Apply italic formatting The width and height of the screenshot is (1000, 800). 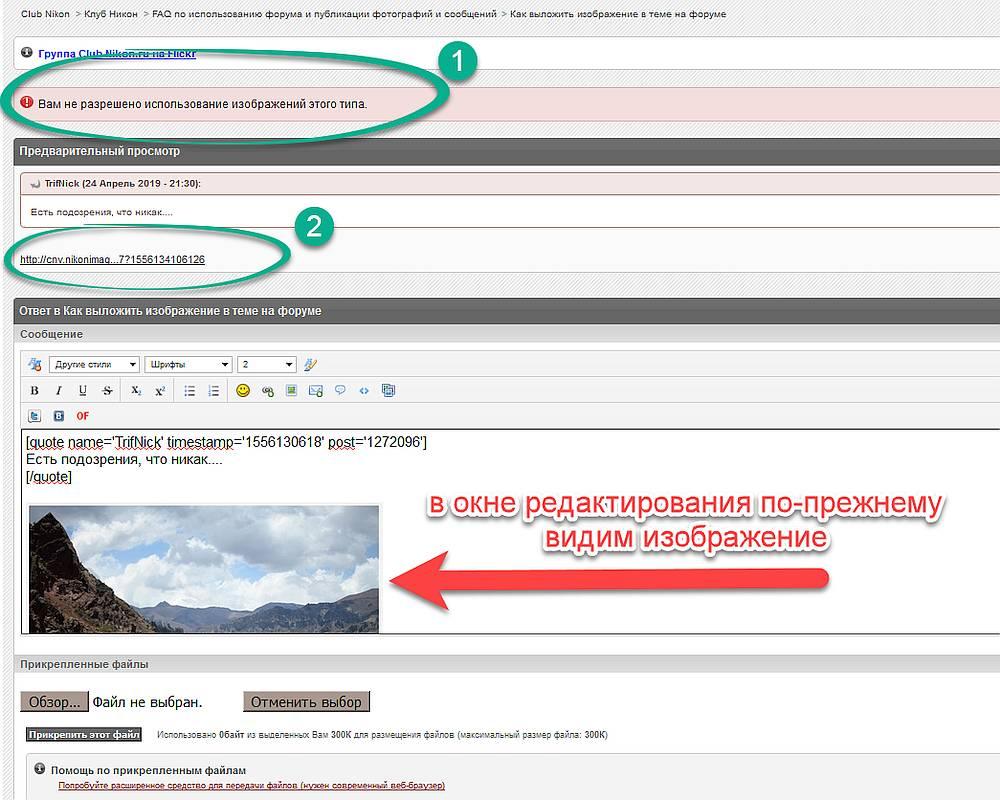pyautogui.click(x=59, y=390)
